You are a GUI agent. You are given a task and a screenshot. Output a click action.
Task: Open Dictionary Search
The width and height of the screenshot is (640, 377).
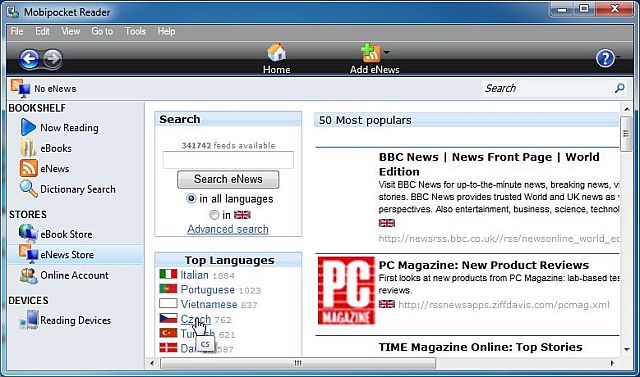pyautogui.click(x=78, y=189)
